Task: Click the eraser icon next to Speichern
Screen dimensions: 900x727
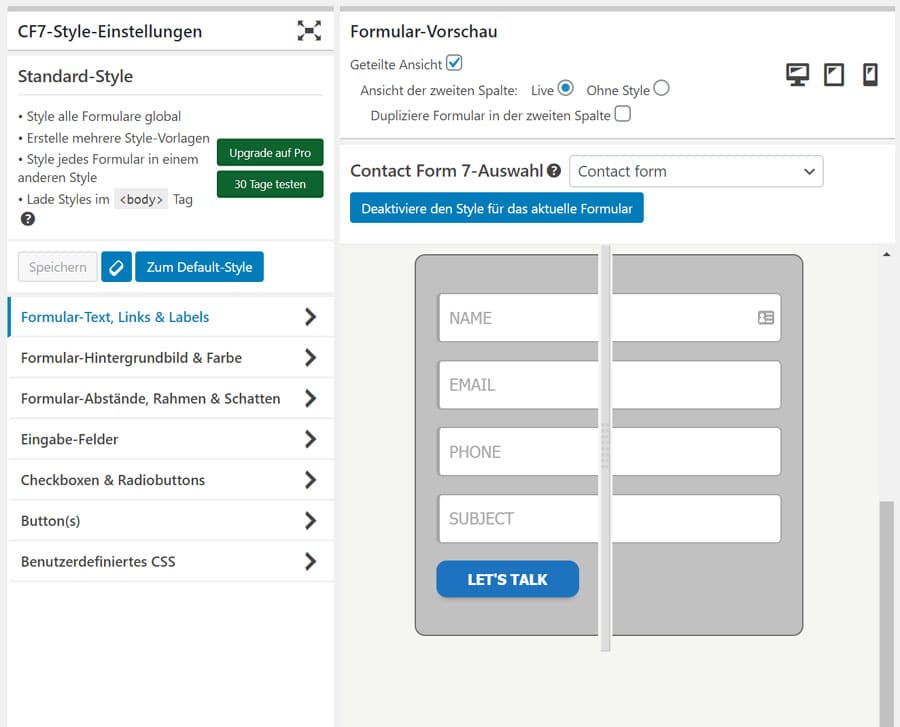Action: [x=116, y=266]
